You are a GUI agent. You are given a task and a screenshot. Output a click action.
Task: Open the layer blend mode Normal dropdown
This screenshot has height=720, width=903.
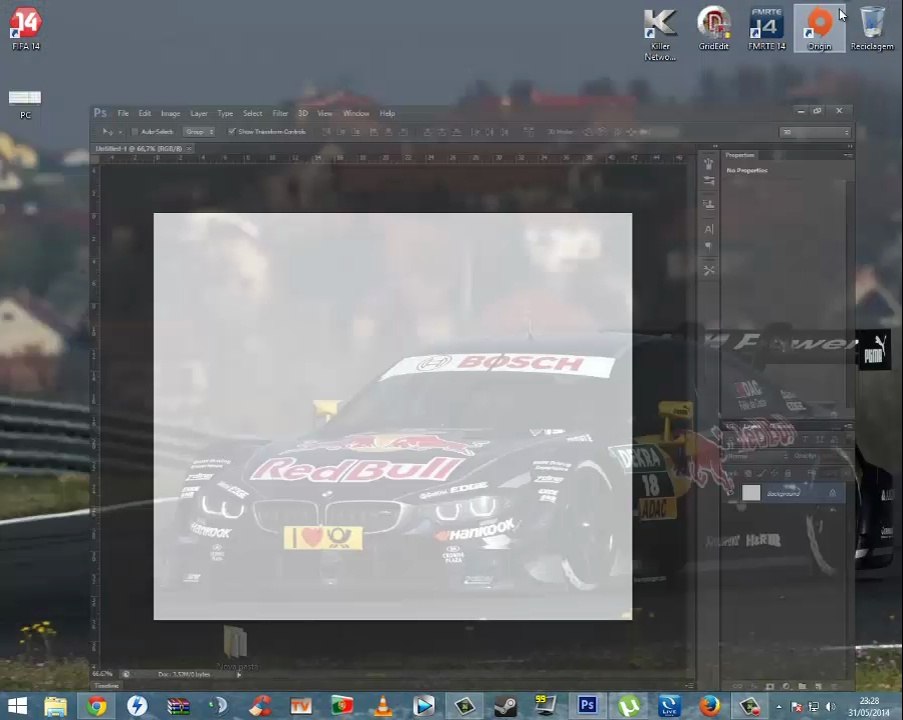[756, 456]
